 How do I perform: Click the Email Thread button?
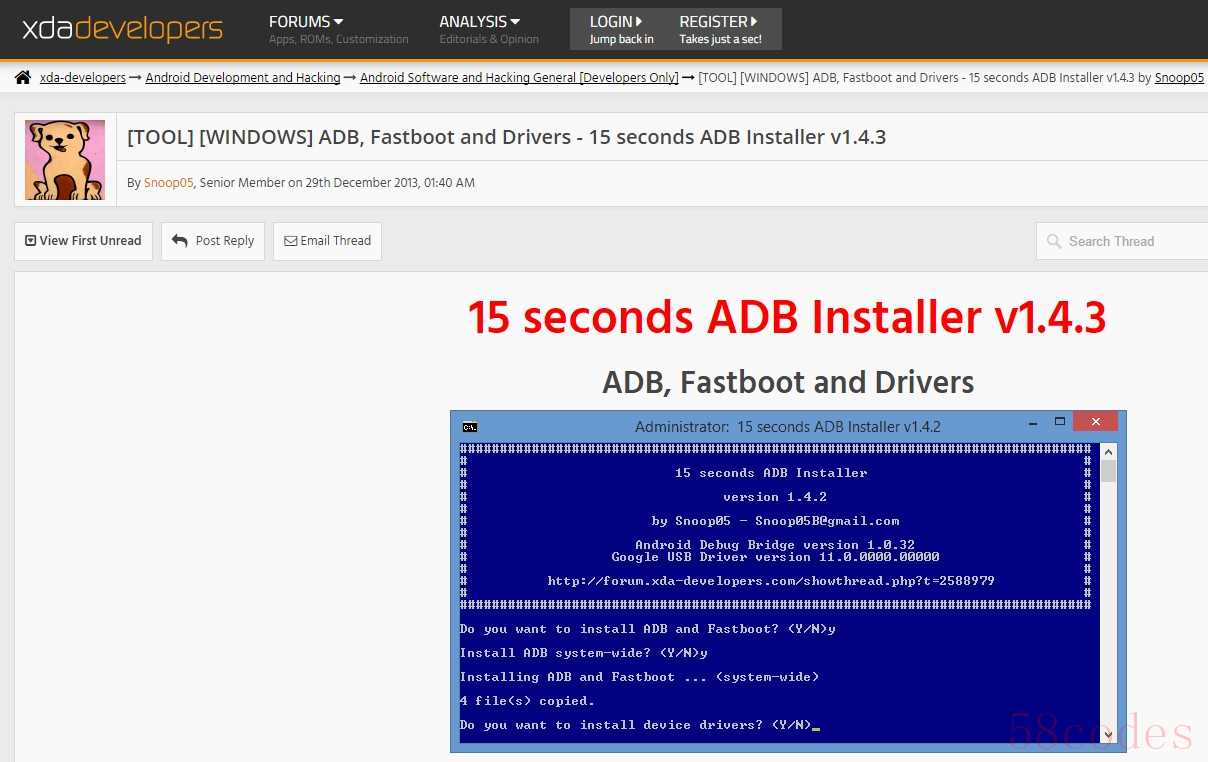pos(327,241)
